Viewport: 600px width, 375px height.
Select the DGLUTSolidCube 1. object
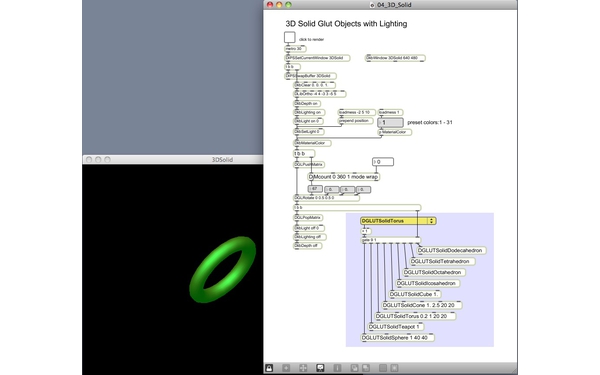415,294
